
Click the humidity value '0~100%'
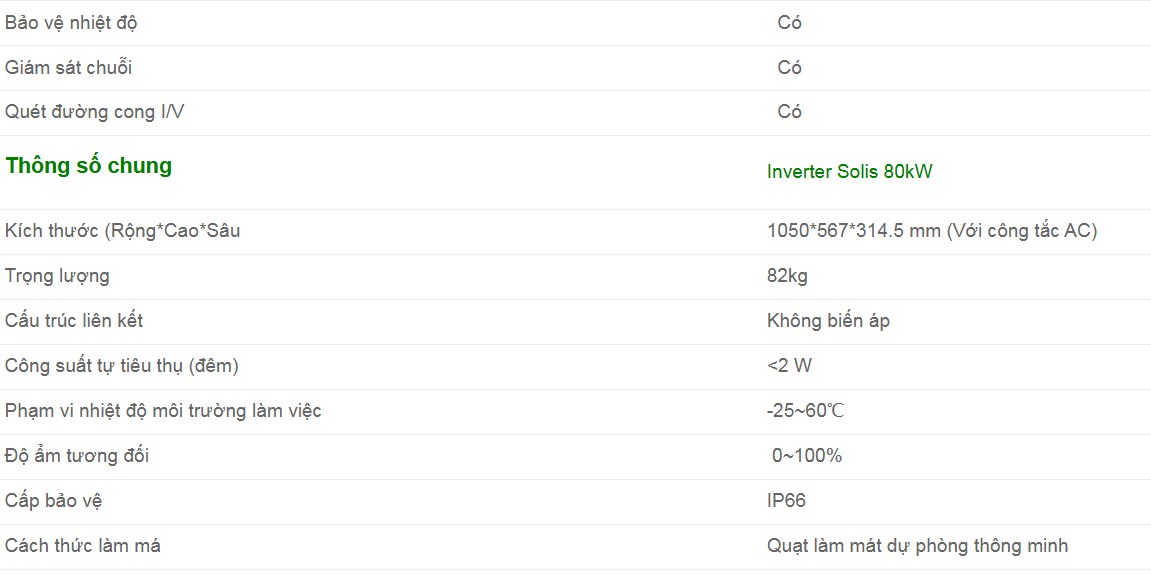pyautogui.click(x=806, y=456)
